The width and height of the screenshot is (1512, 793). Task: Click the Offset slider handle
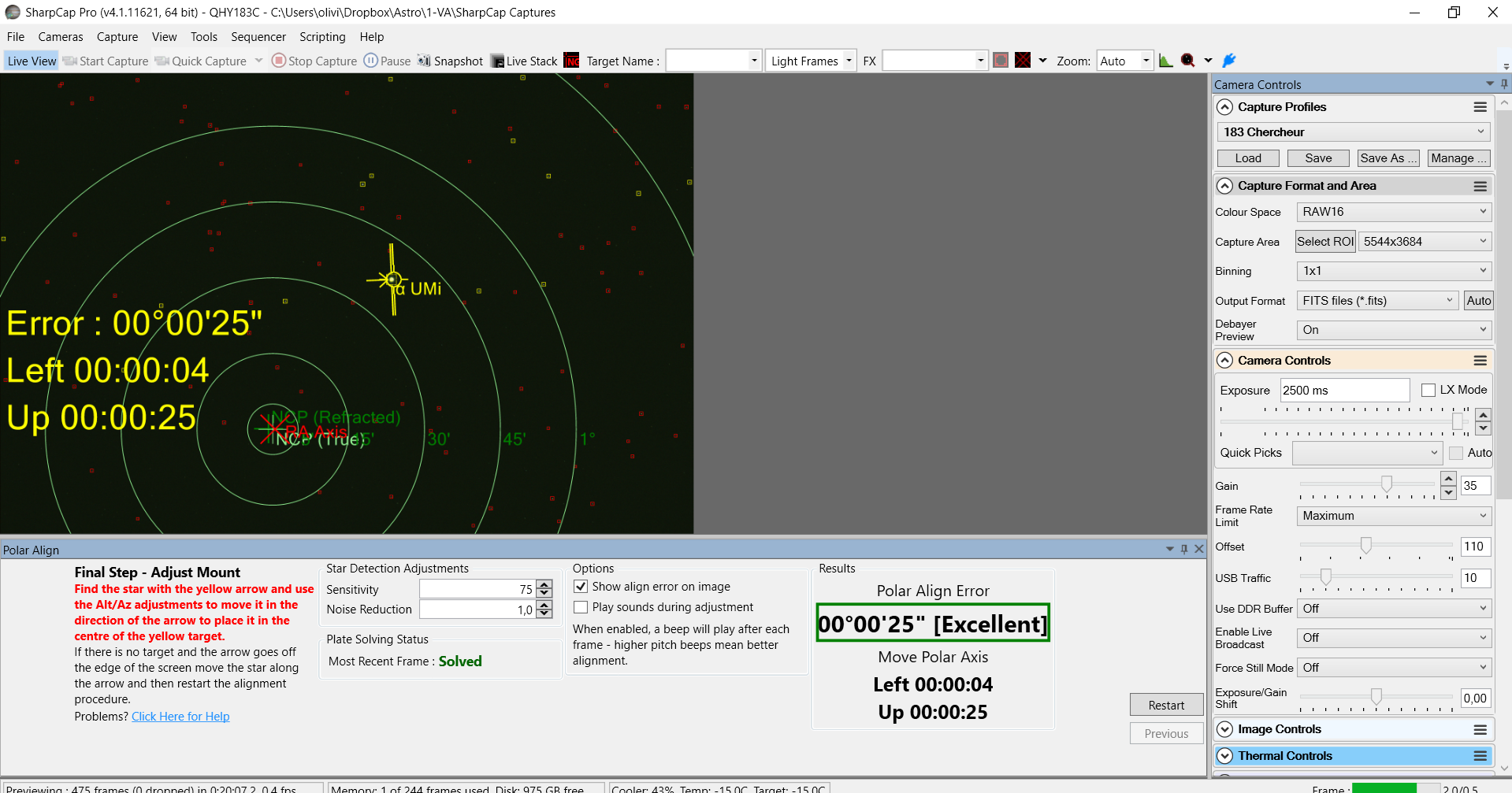point(1366,545)
